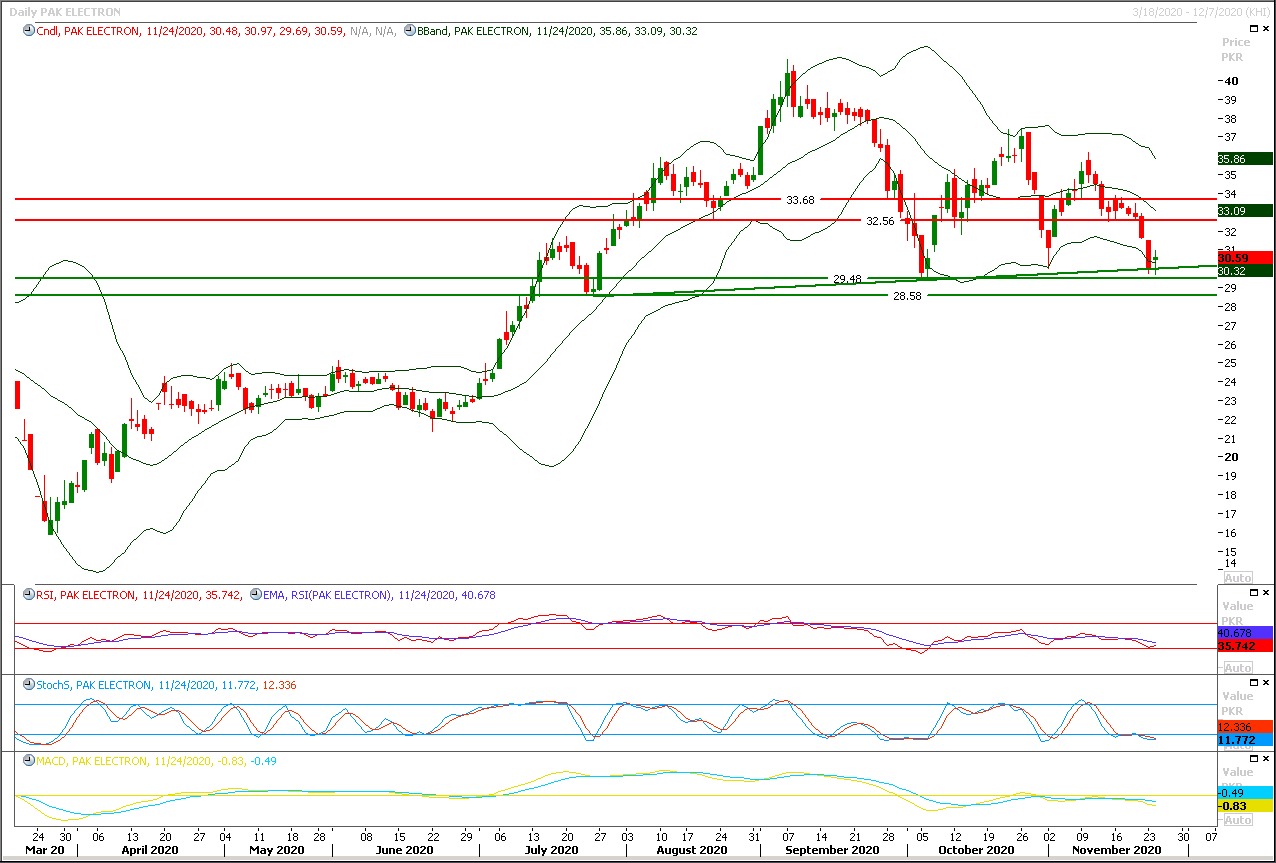The image size is (1276, 863).
Task: Click Auto scale button on MACD axis
Action: click(x=1238, y=820)
